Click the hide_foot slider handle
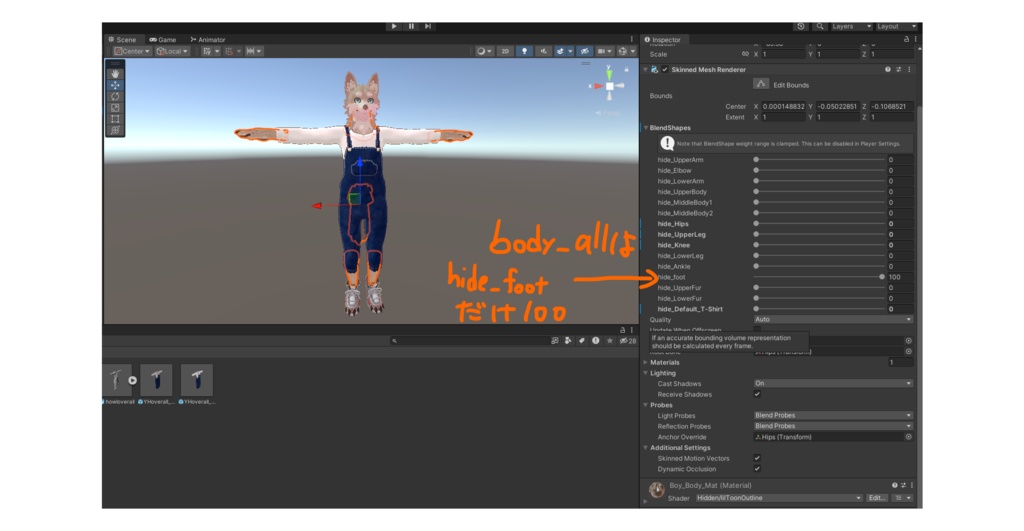This screenshot has height=531, width=1024. [x=882, y=277]
